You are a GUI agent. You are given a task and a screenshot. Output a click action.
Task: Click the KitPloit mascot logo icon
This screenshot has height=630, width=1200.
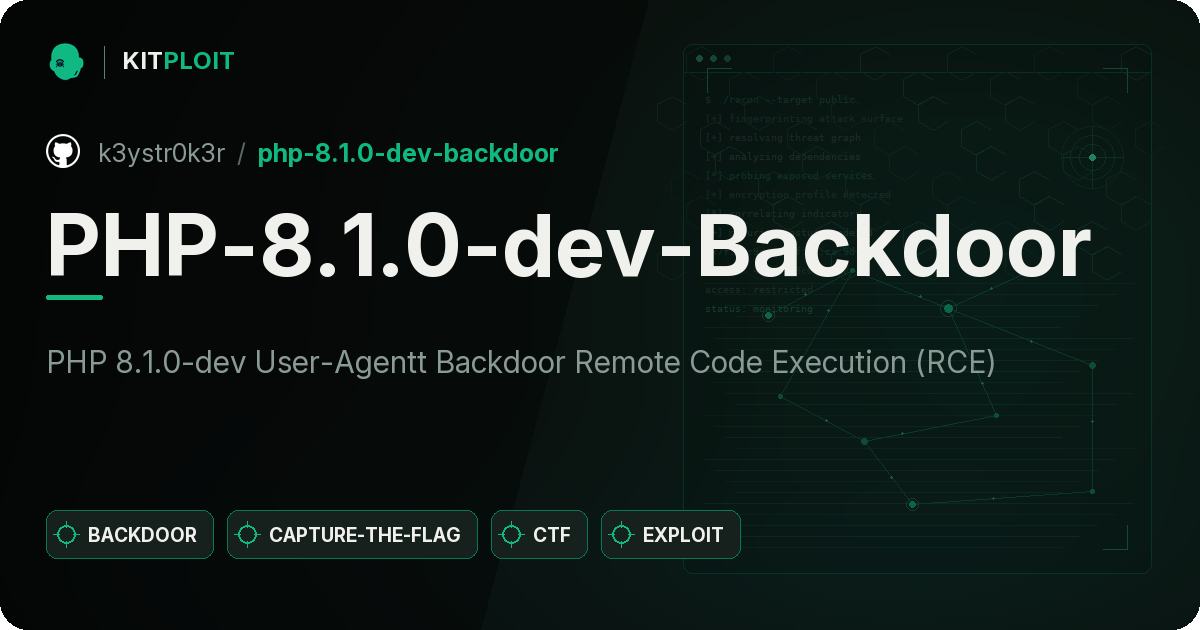pyautogui.click(x=66, y=61)
